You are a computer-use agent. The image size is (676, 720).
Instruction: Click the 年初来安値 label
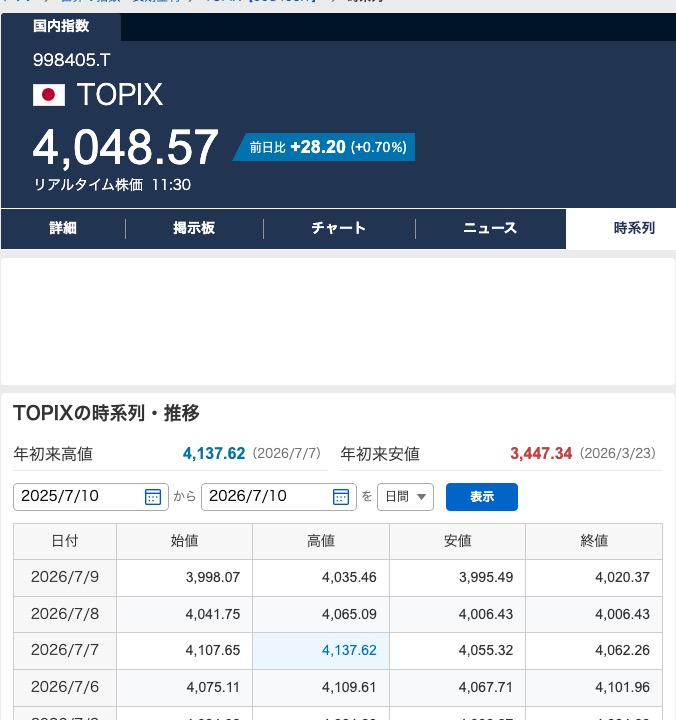(380, 454)
